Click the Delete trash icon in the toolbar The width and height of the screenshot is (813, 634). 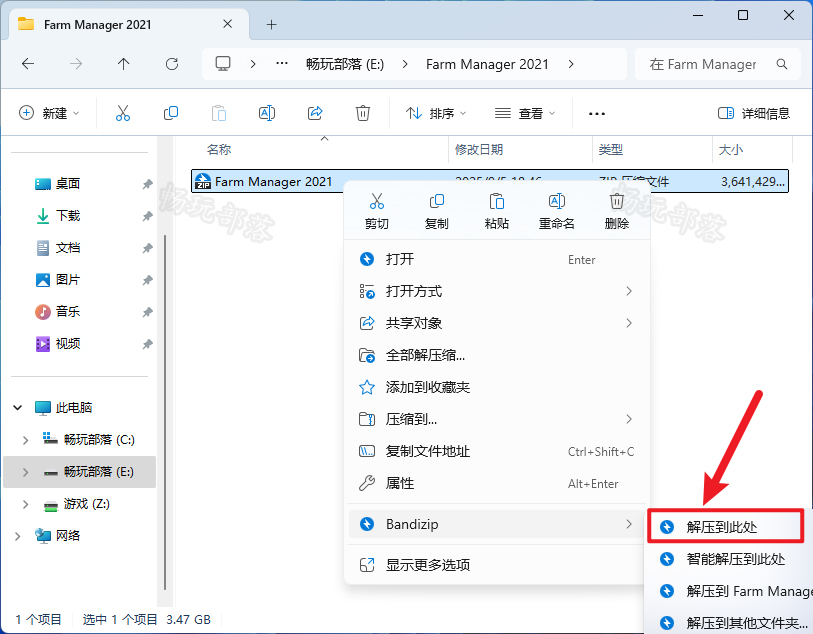[x=362, y=113]
